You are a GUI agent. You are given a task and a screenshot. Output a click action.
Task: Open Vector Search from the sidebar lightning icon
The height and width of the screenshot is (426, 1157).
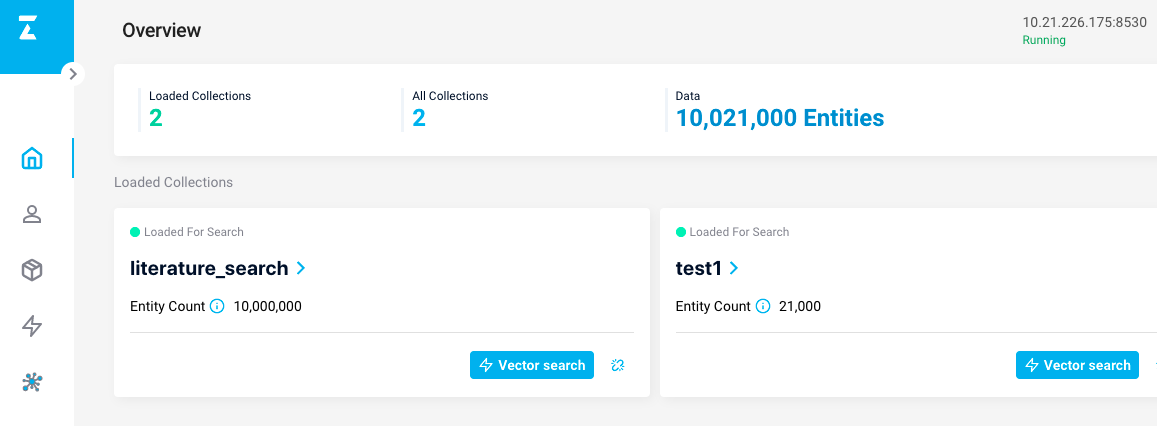pos(32,326)
